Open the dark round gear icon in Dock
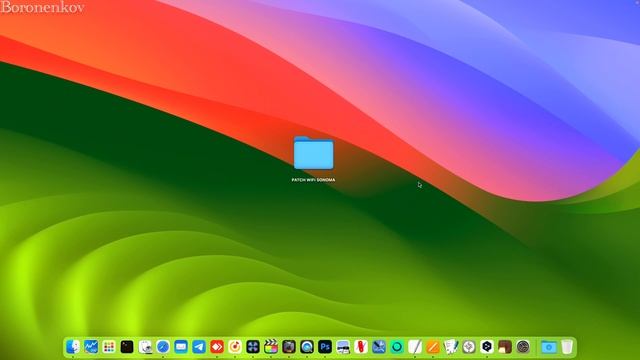The image size is (640, 360). coord(523,347)
